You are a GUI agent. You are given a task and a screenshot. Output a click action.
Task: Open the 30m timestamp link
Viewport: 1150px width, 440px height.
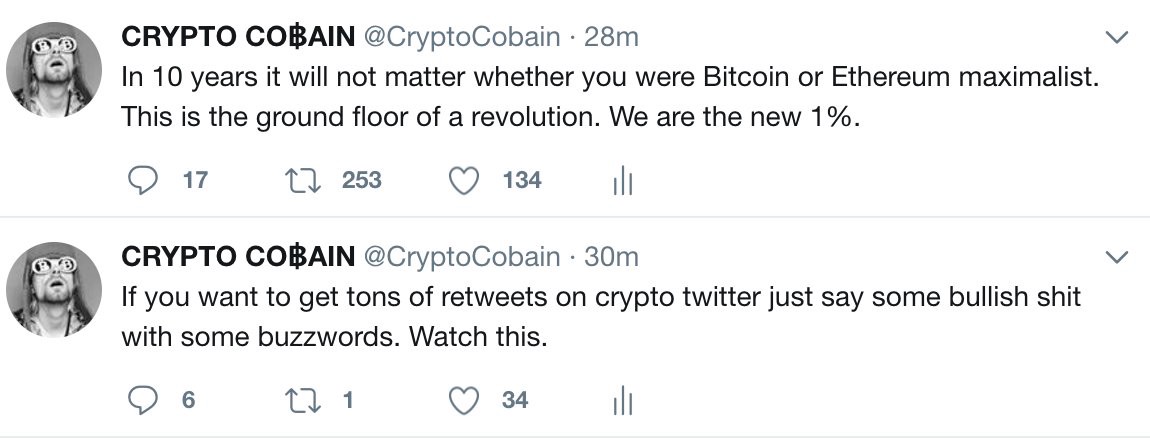click(x=610, y=257)
